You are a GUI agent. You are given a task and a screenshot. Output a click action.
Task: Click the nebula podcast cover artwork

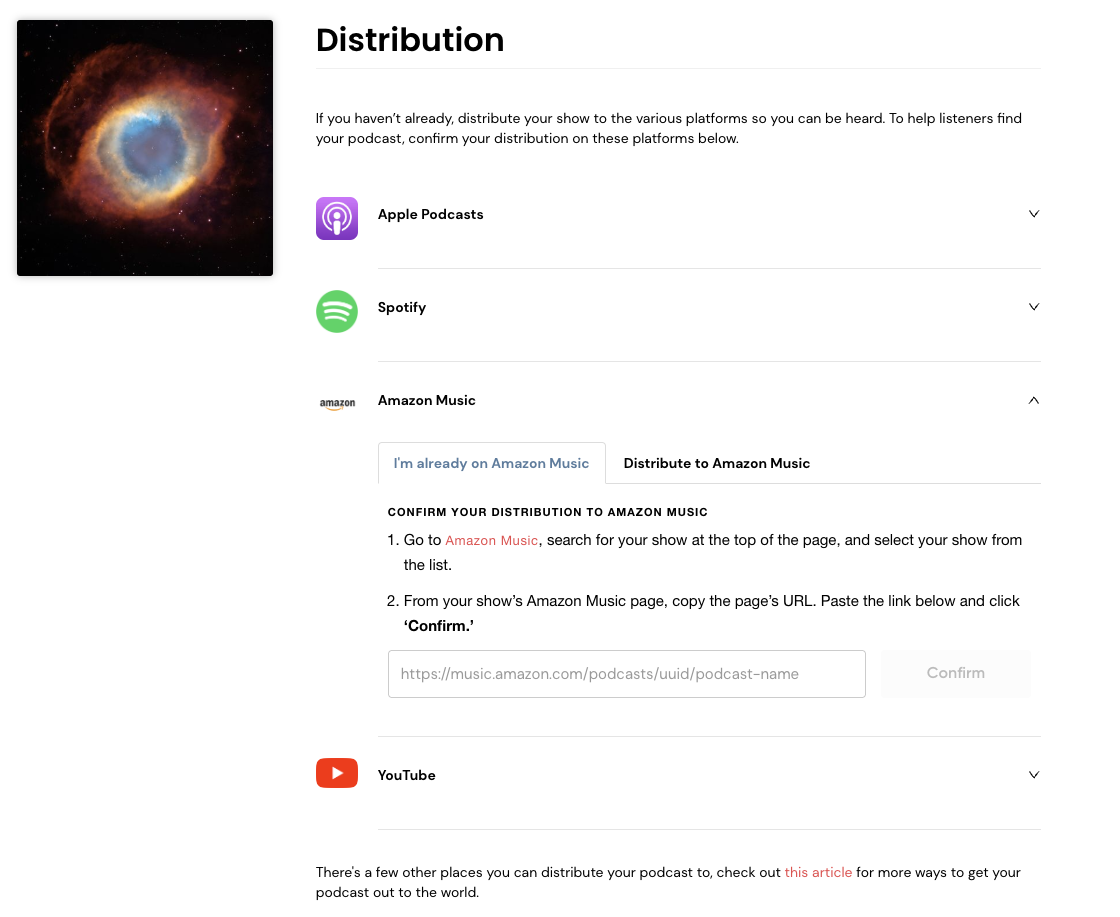pyautogui.click(x=145, y=148)
